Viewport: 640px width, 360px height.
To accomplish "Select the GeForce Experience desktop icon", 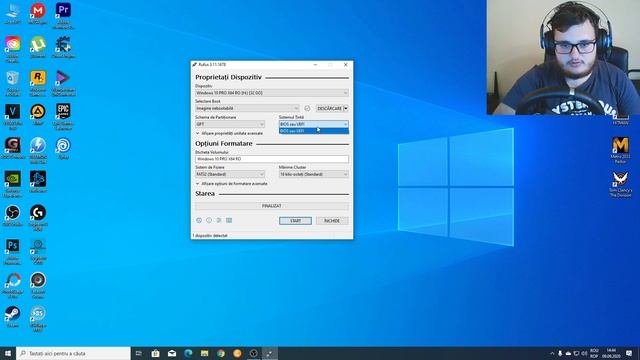I will point(13,184).
